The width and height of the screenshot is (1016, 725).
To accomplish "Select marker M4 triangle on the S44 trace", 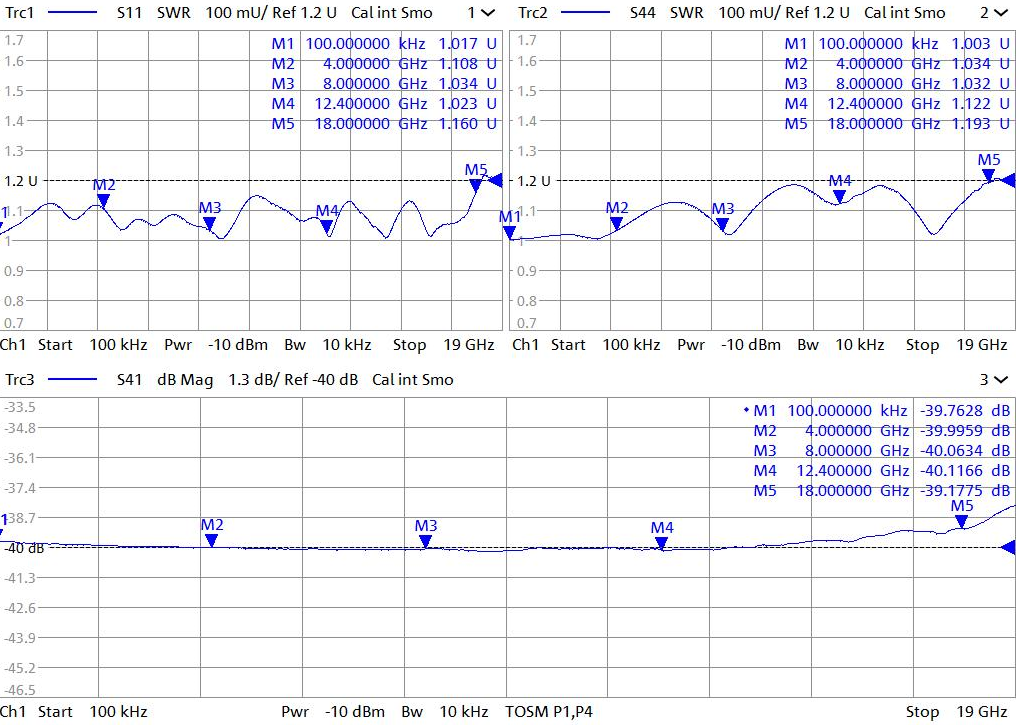I will [840, 196].
